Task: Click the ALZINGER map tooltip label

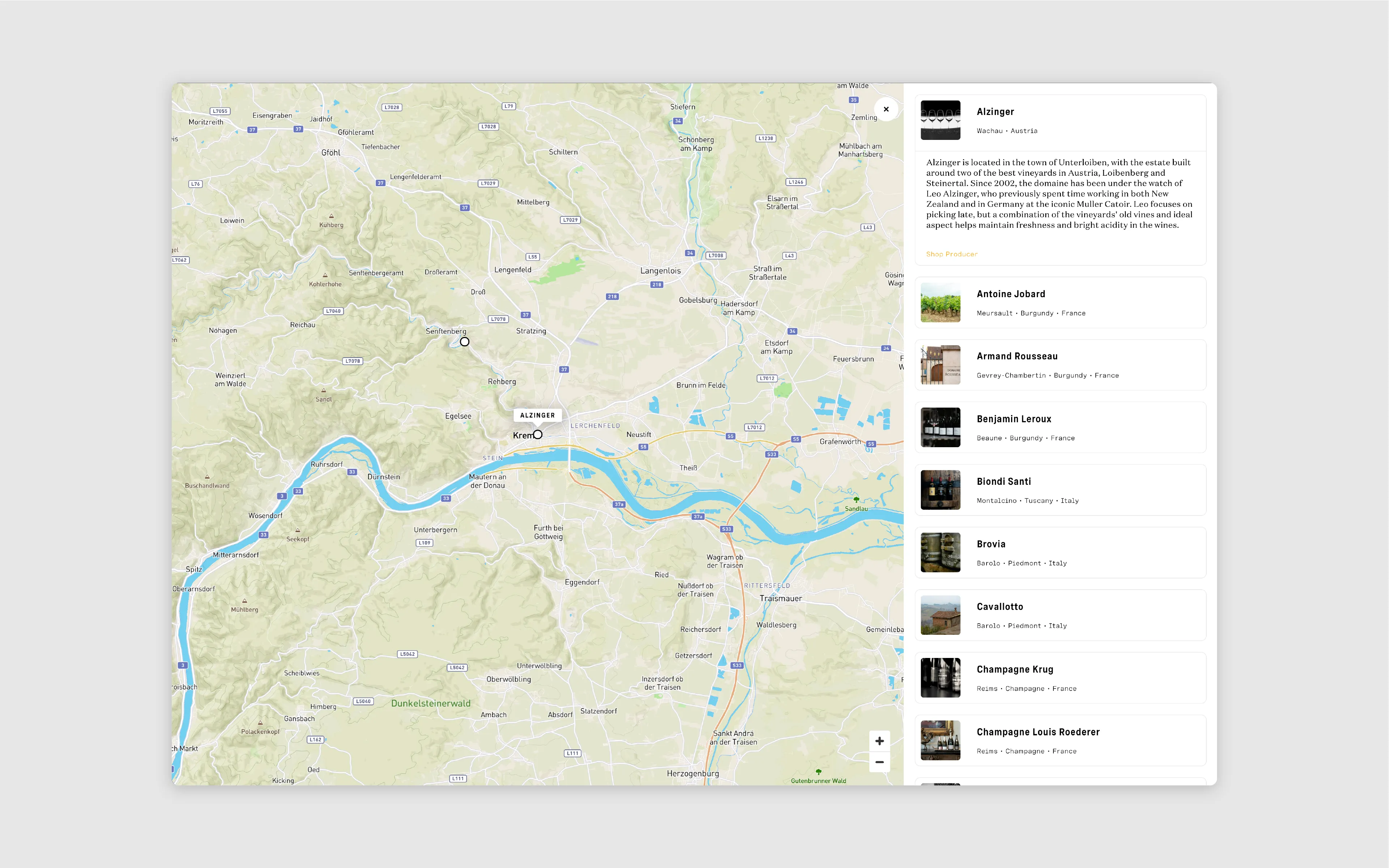Action: [537, 415]
